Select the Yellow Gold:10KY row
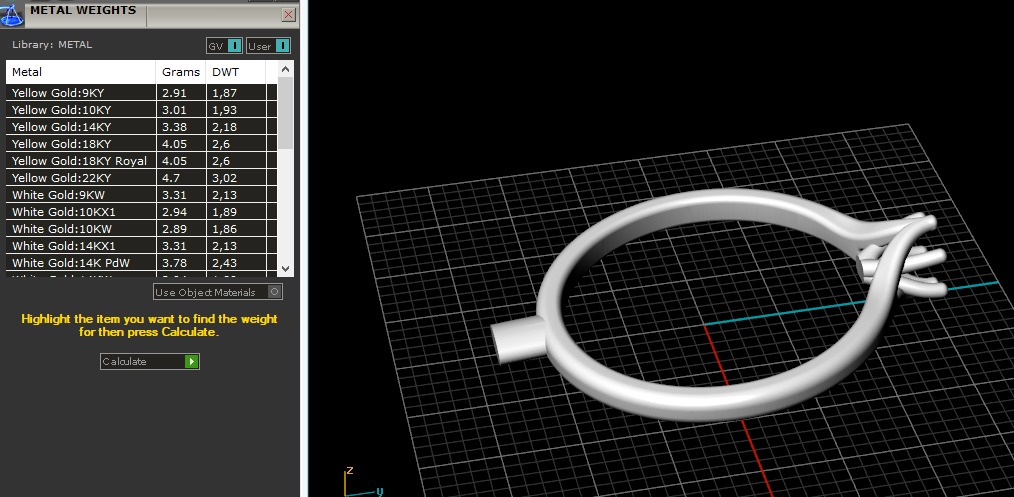This screenshot has height=497, width=1014. pyautogui.click(x=142, y=110)
